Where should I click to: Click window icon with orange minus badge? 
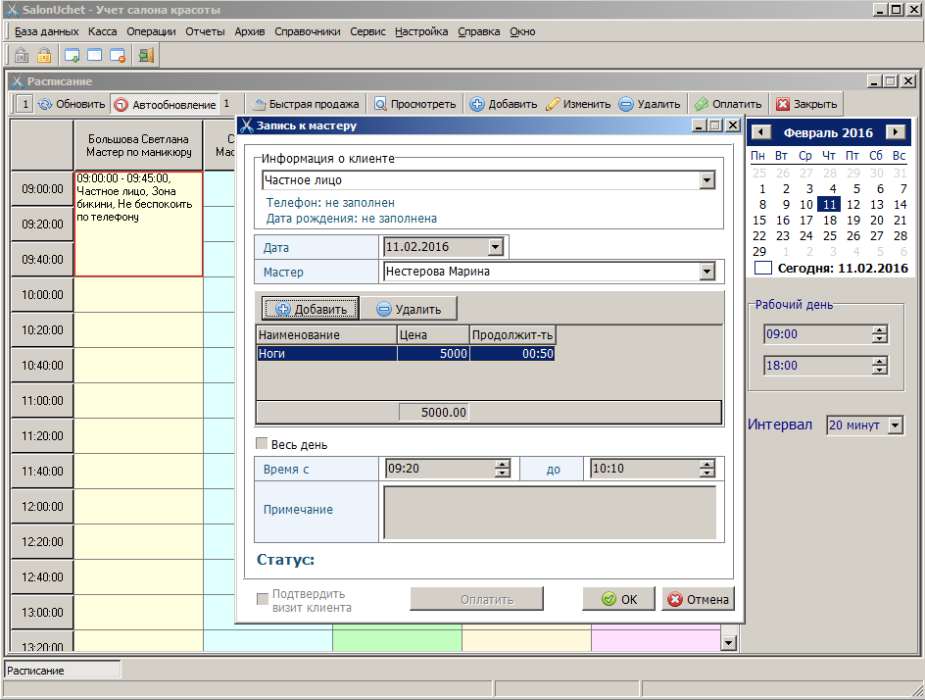point(118,55)
